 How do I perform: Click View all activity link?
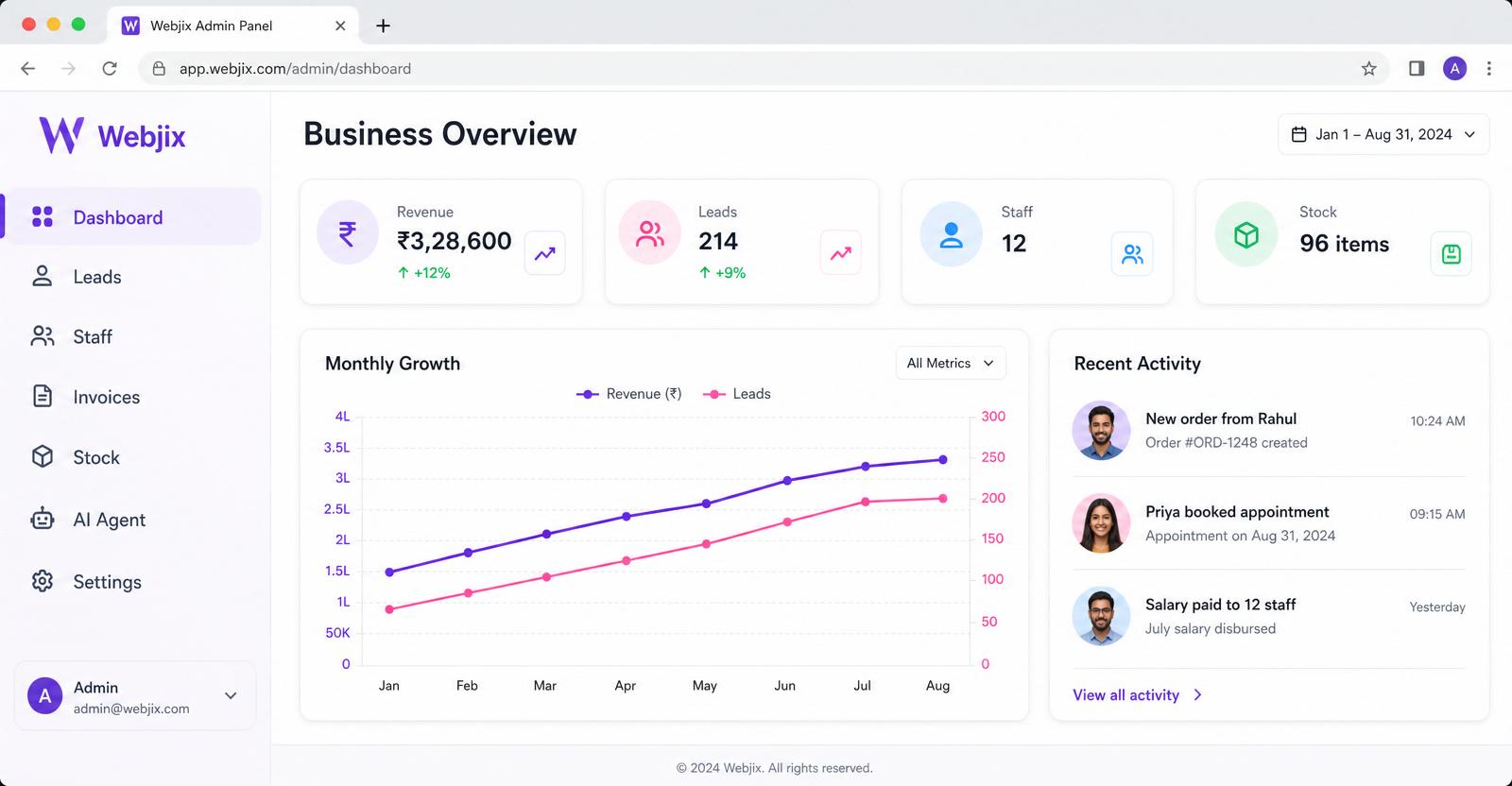[1138, 695]
